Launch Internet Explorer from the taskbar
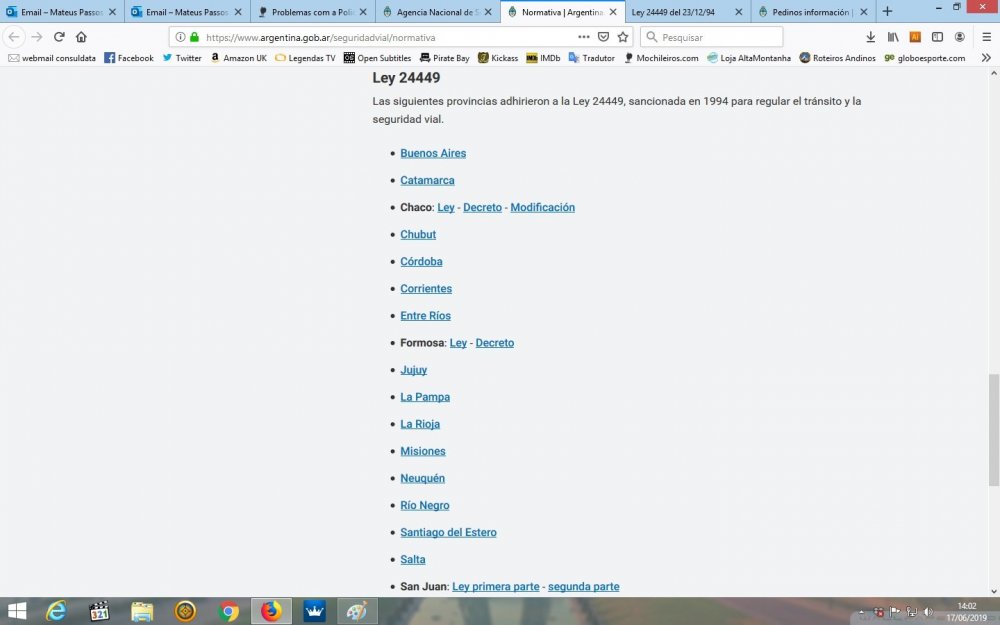Screen dimensions: 1000x625 coord(56,611)
